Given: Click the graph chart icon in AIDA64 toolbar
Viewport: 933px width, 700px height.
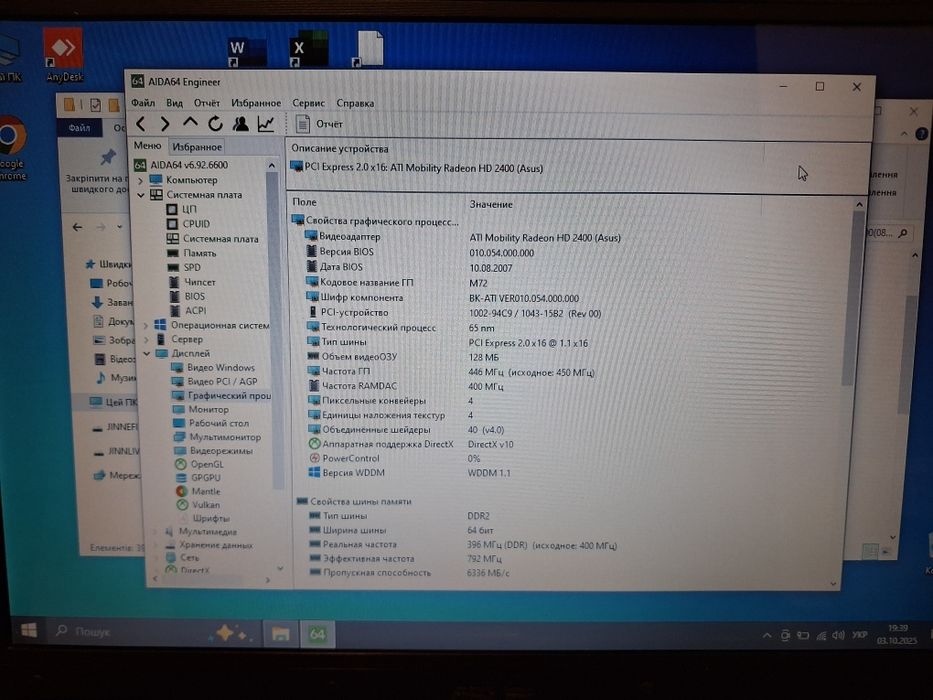Looking at the screenshot, I should coord(266,124).
